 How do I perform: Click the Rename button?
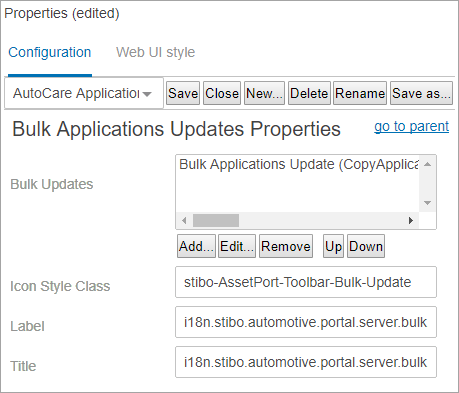click(x=360, y=93)
